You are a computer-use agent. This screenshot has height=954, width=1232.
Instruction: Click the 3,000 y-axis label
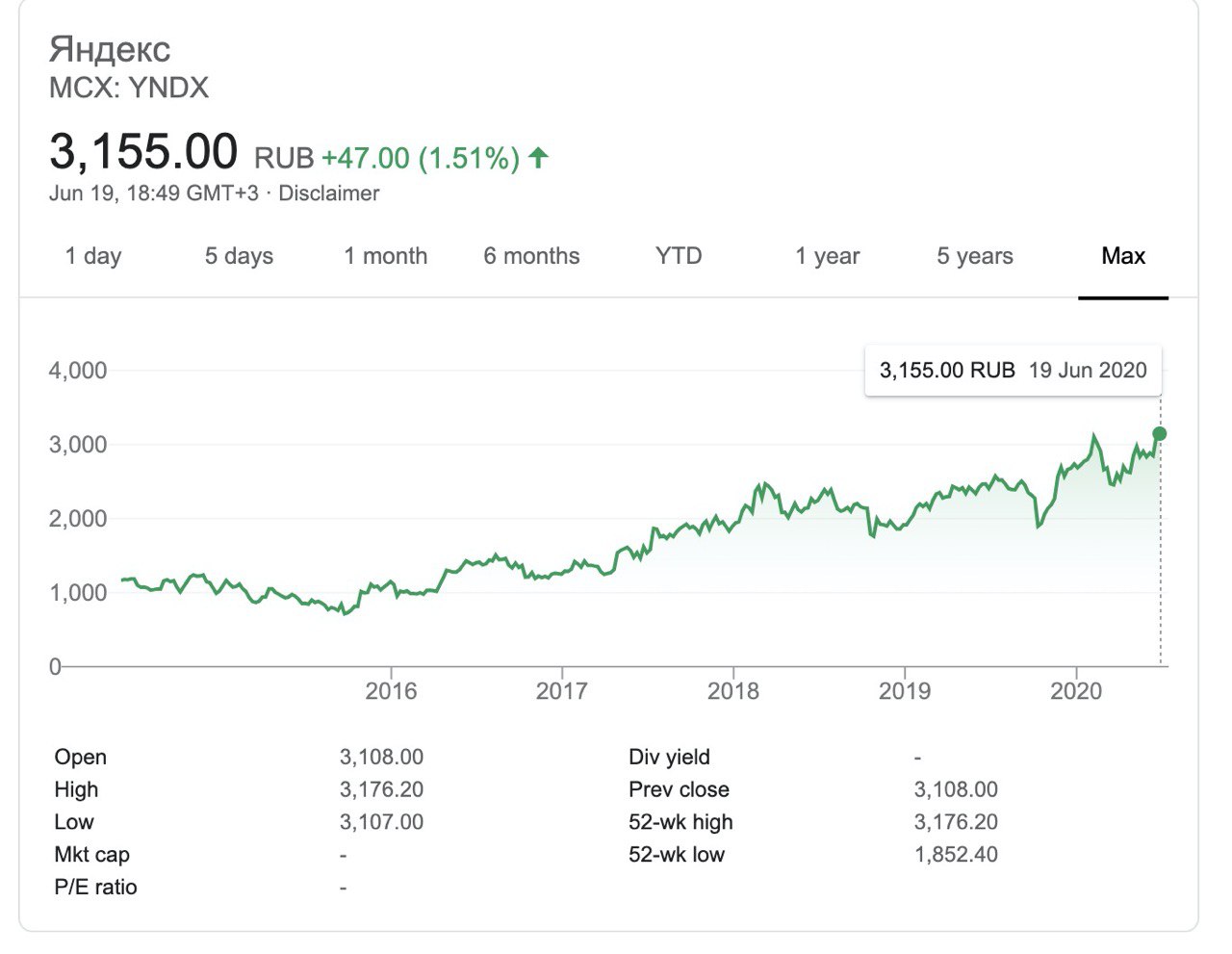coord(78,445)
